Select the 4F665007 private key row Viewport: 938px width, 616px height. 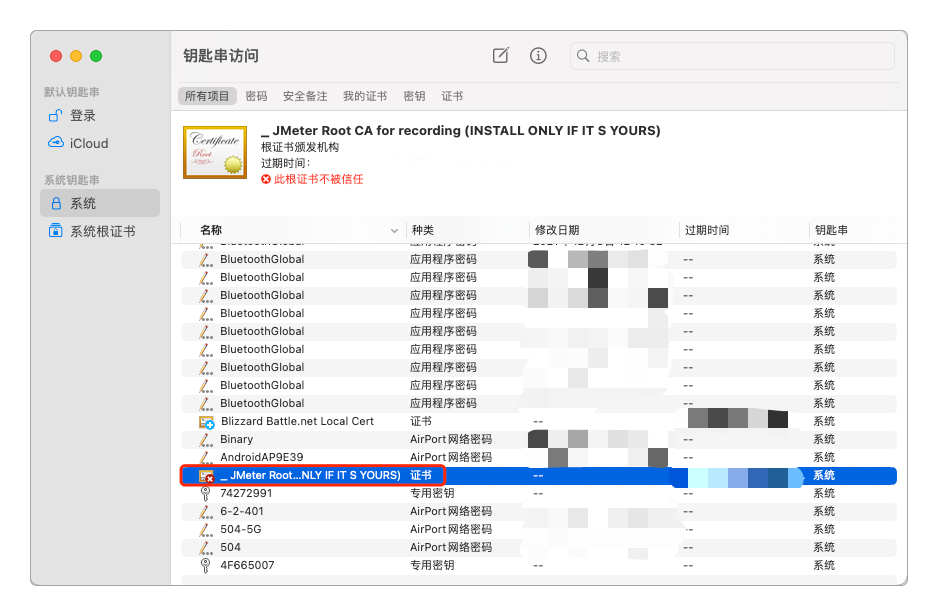coord(538,565)
